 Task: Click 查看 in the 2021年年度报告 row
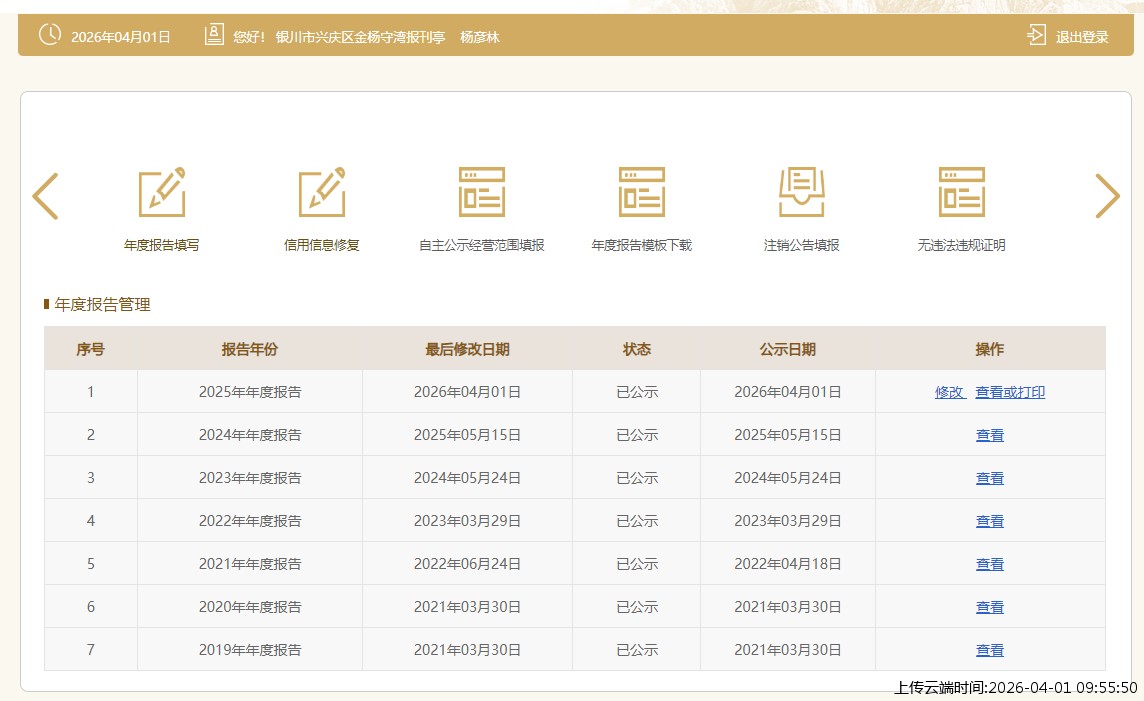point(989,564)
